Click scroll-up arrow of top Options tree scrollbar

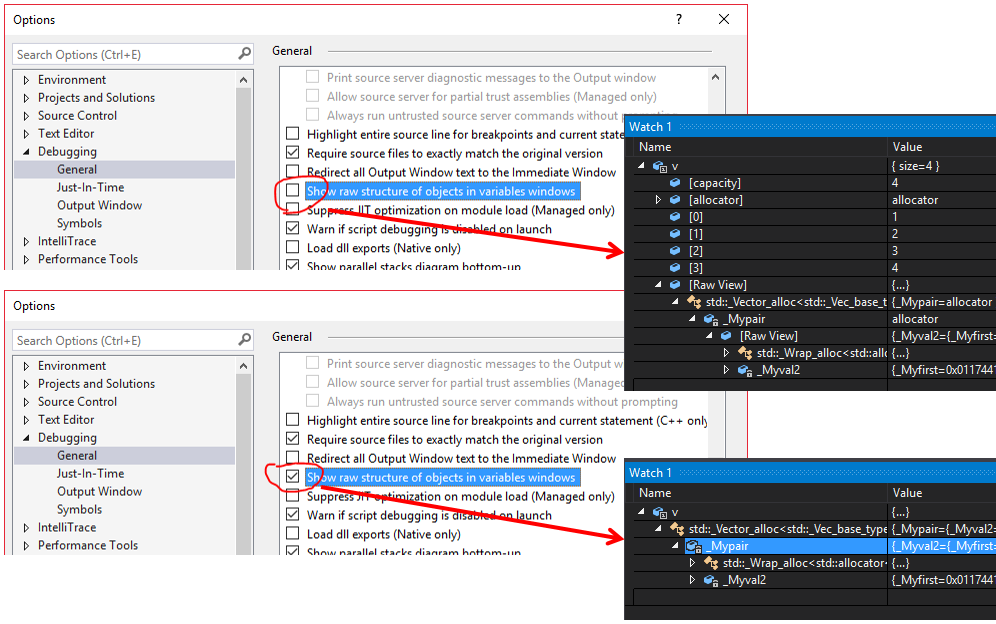[x=243, y=80]
